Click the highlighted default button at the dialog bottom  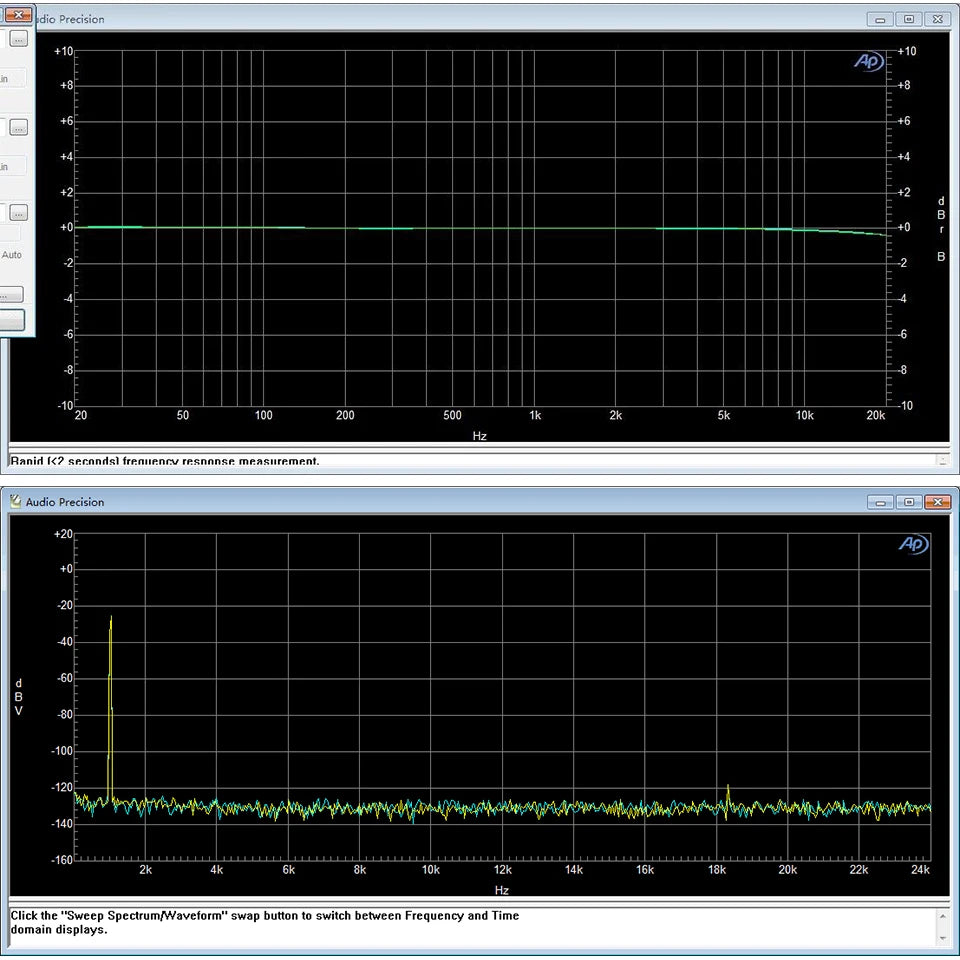point(12,320)
